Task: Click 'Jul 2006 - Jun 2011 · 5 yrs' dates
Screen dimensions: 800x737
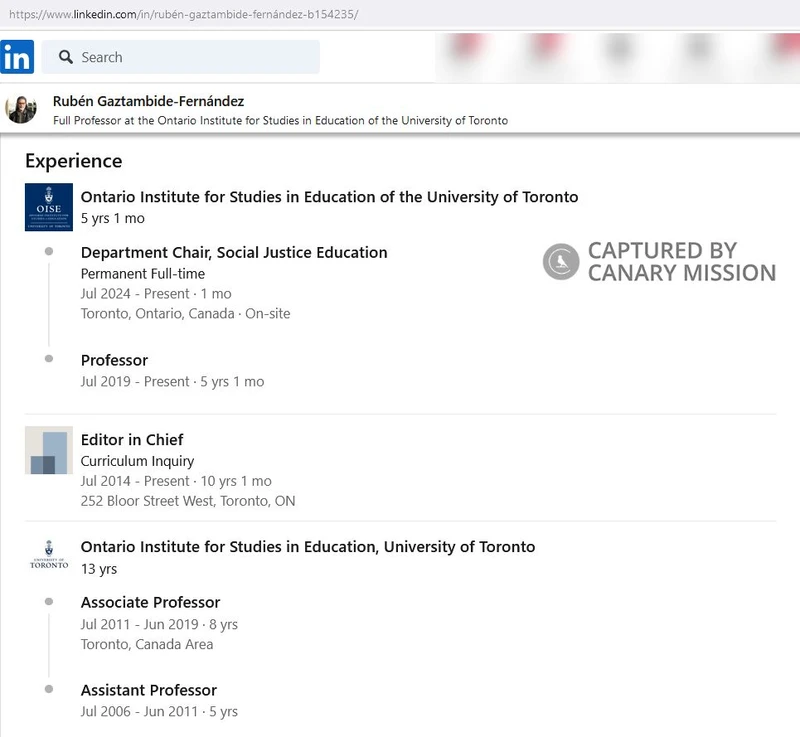Action: (x=159, y=711)
